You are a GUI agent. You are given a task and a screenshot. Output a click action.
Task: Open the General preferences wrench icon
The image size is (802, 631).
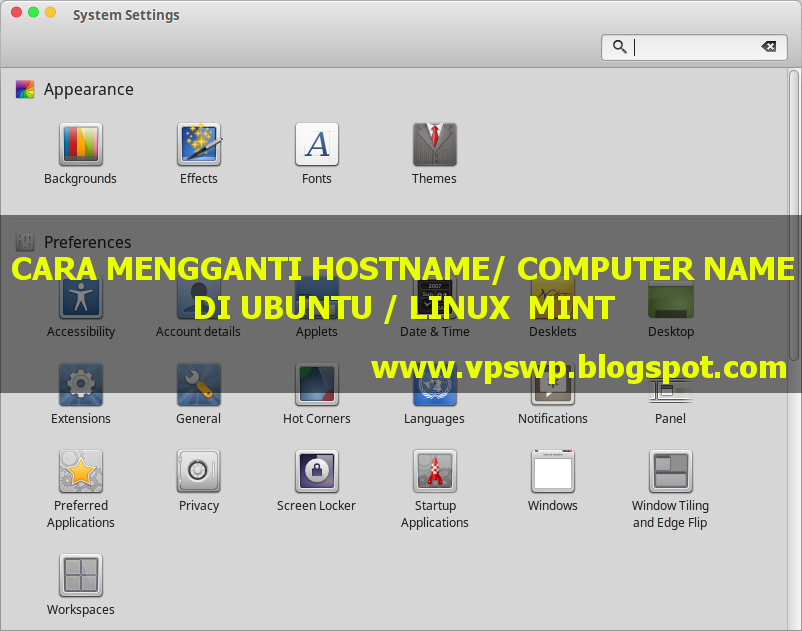tap(198, 385)
